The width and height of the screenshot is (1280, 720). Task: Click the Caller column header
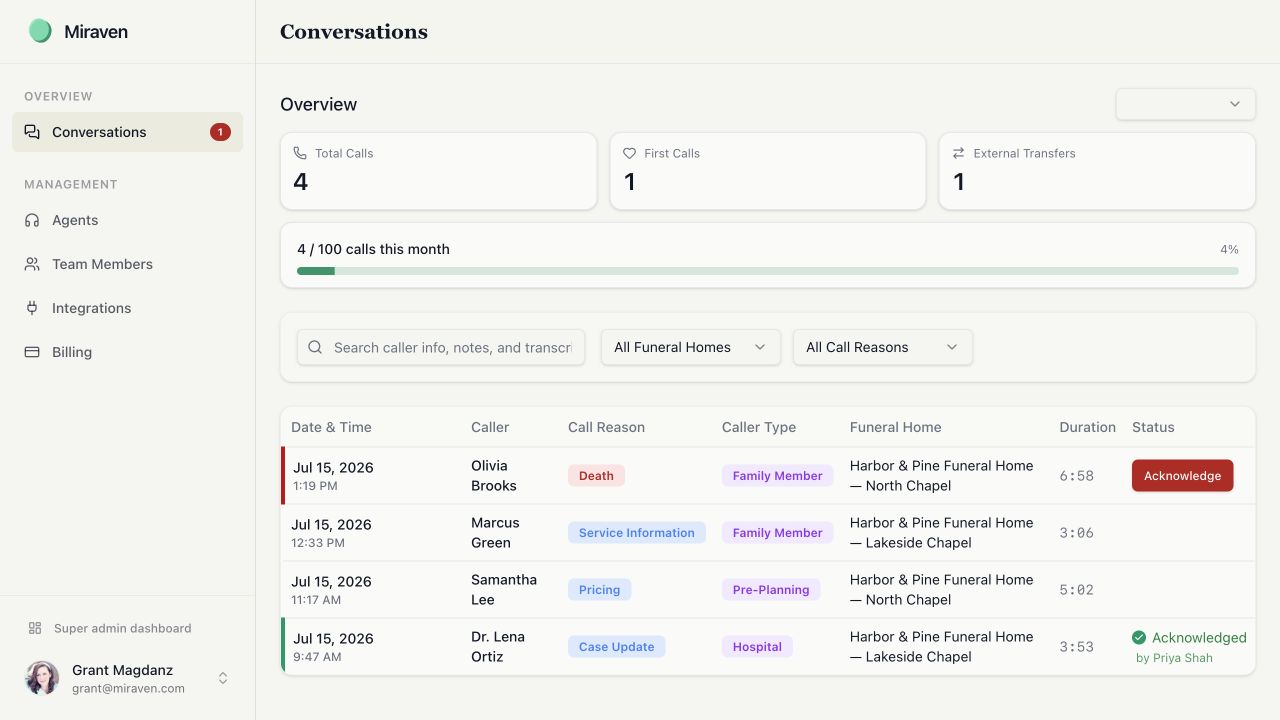pos(490,427)
